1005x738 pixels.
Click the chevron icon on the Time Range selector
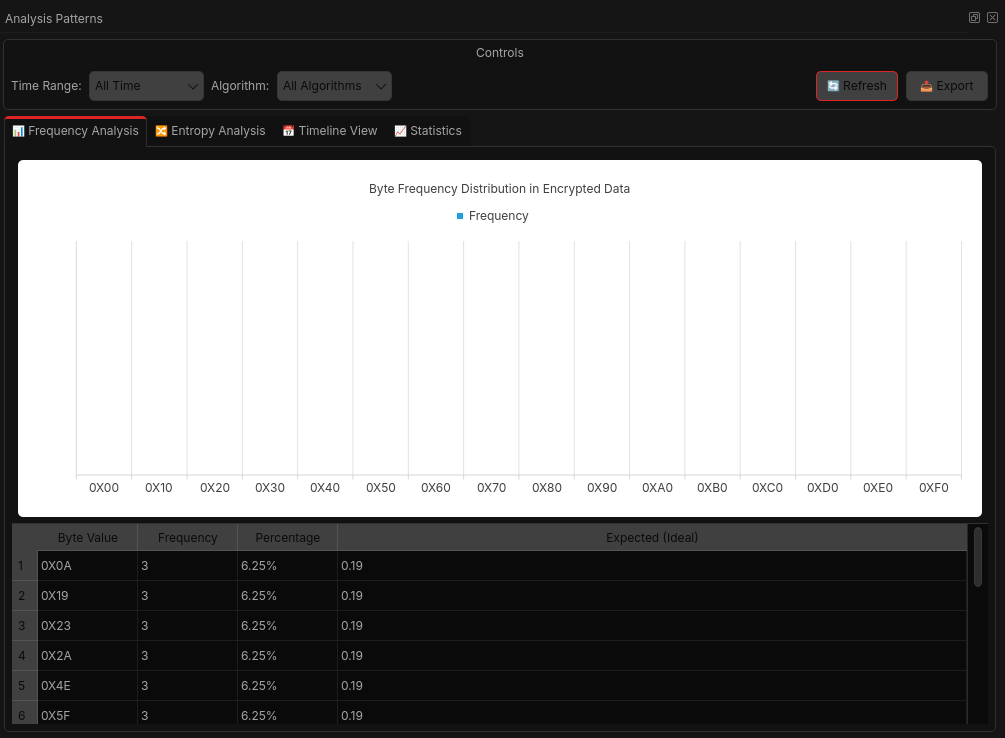click(x=191, y=86)
